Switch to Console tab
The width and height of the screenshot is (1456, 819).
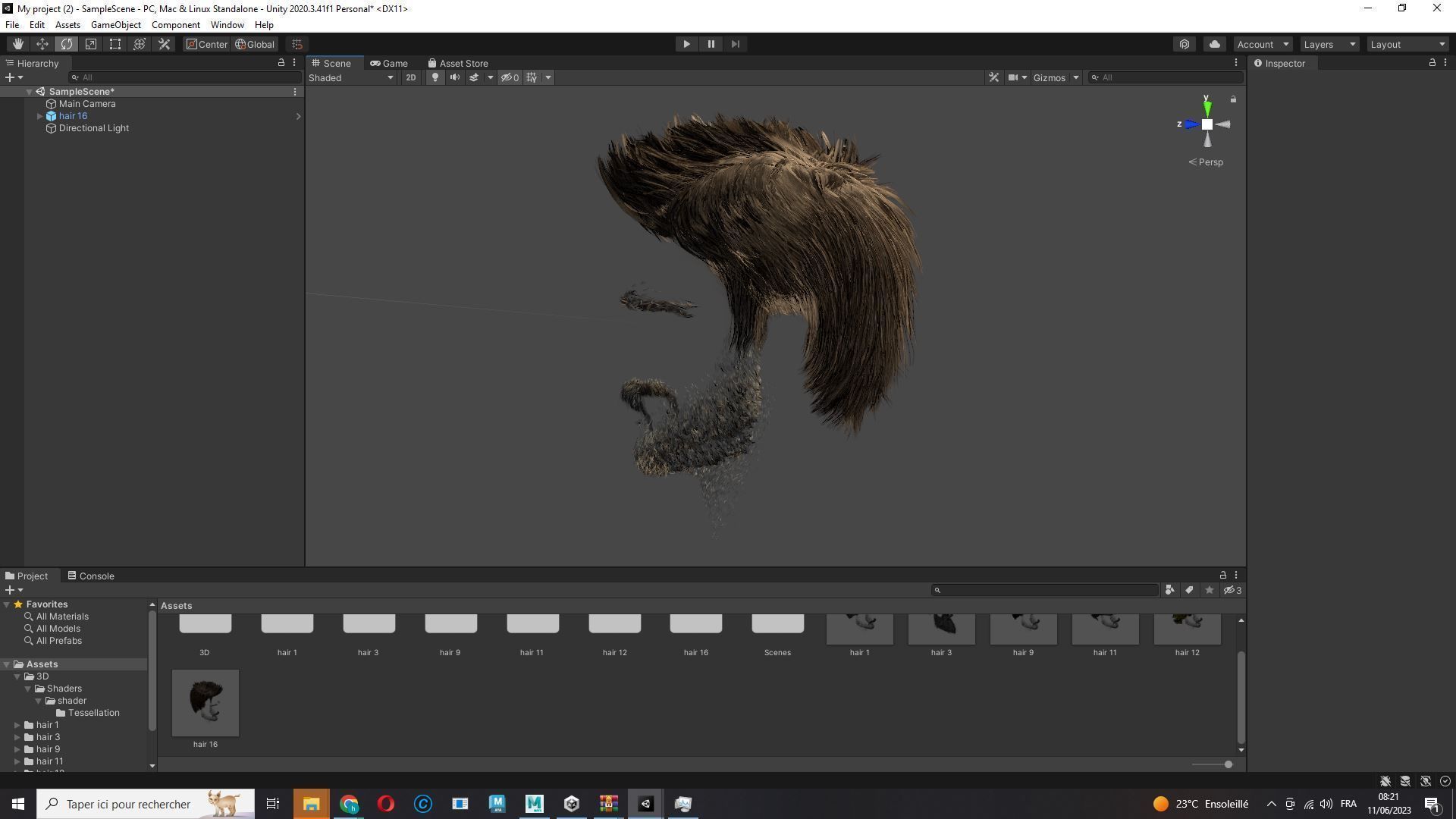(91, 576)
